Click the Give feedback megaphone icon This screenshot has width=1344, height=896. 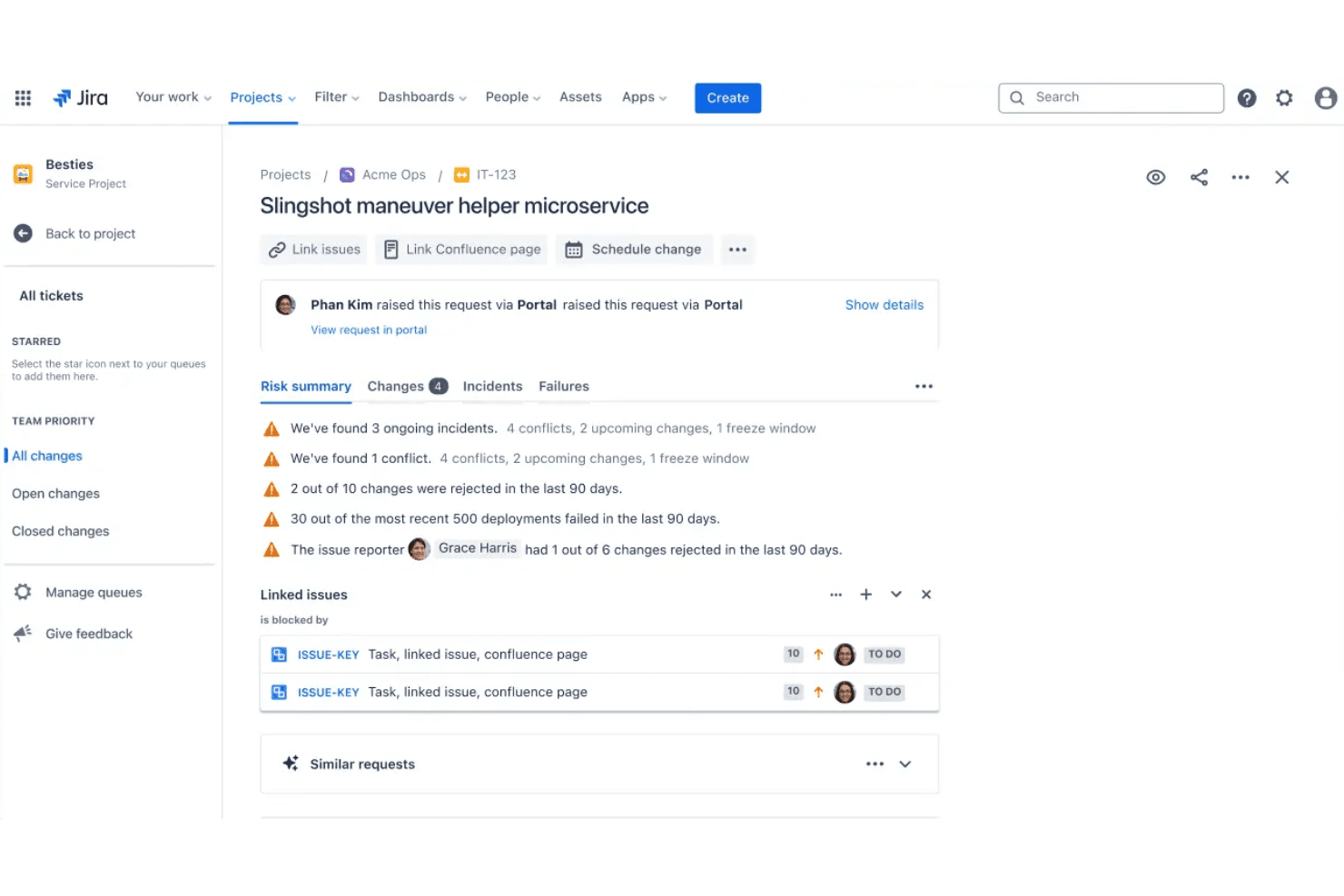tap(24, 633)
